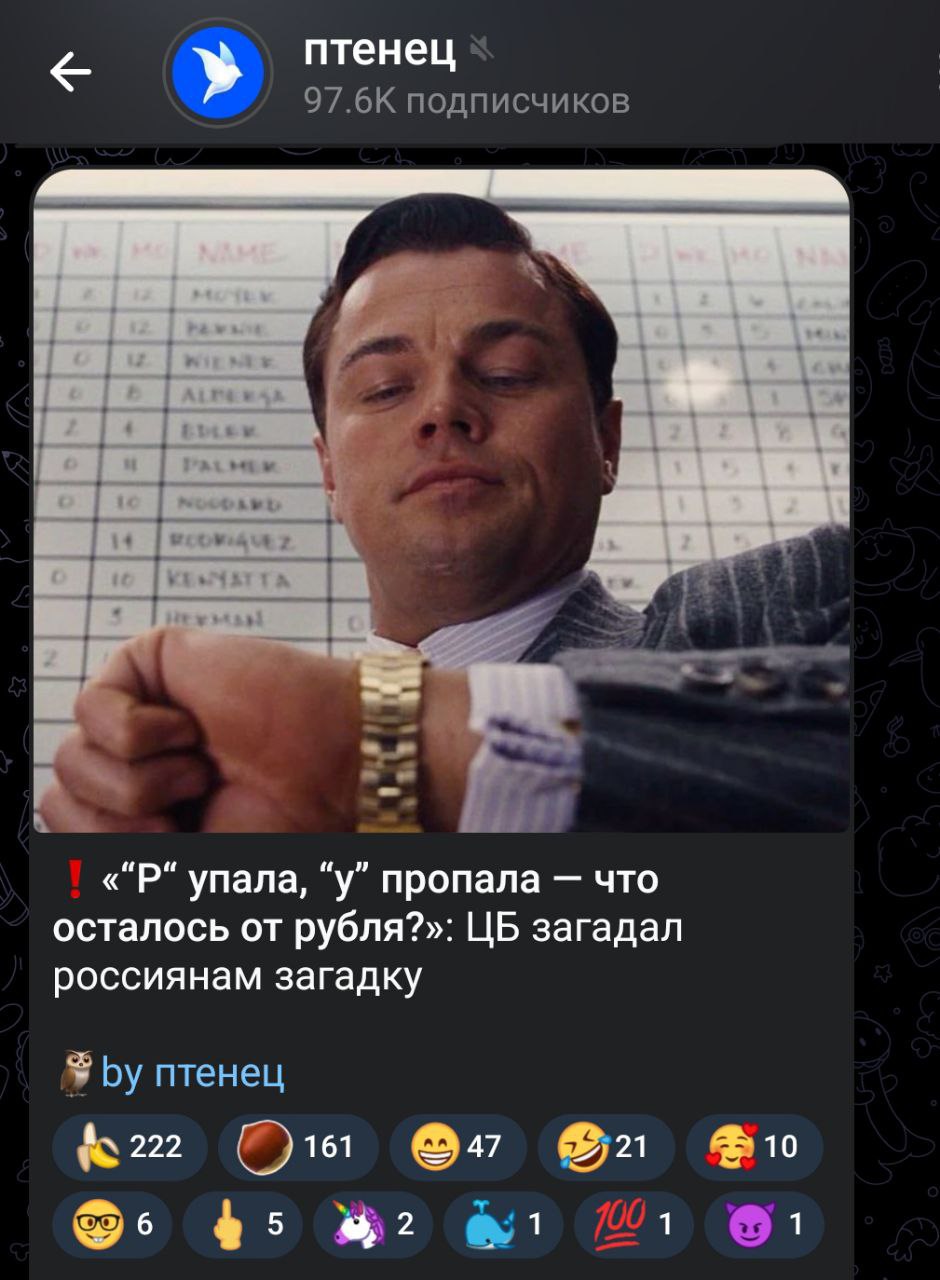Add the rolling-laughing reaction showing 21
This screenshot has height=1280, width=940.
tap(607, 1146)
